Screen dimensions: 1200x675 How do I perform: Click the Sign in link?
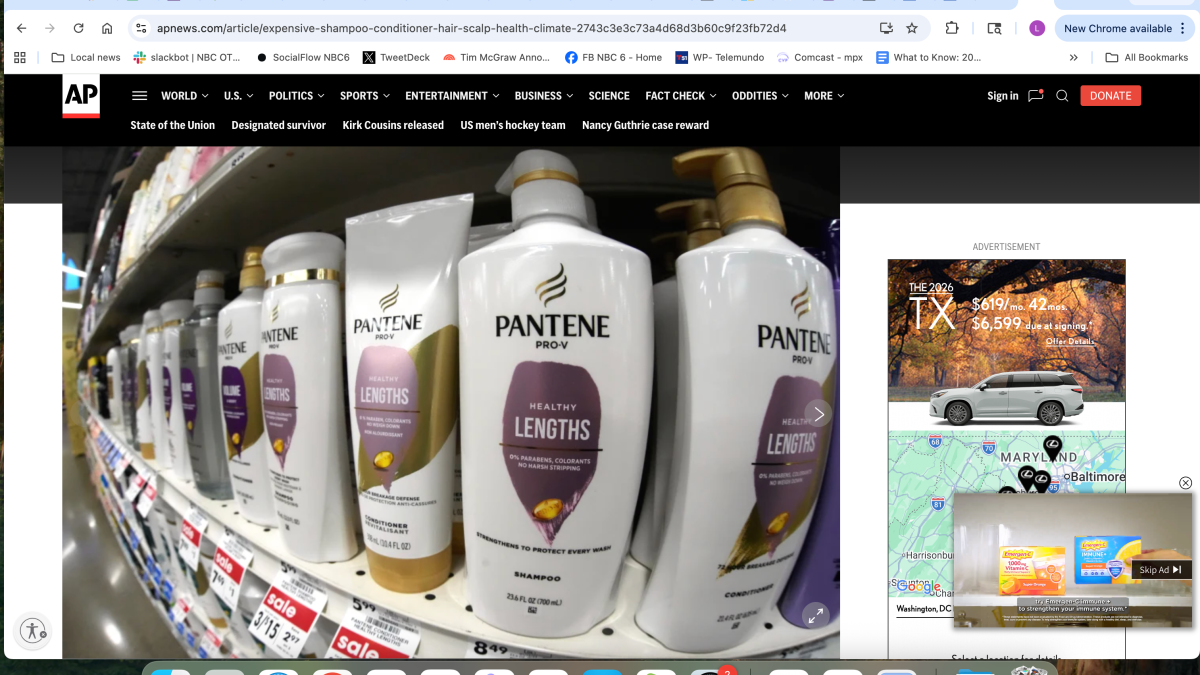pos(1003,95)
